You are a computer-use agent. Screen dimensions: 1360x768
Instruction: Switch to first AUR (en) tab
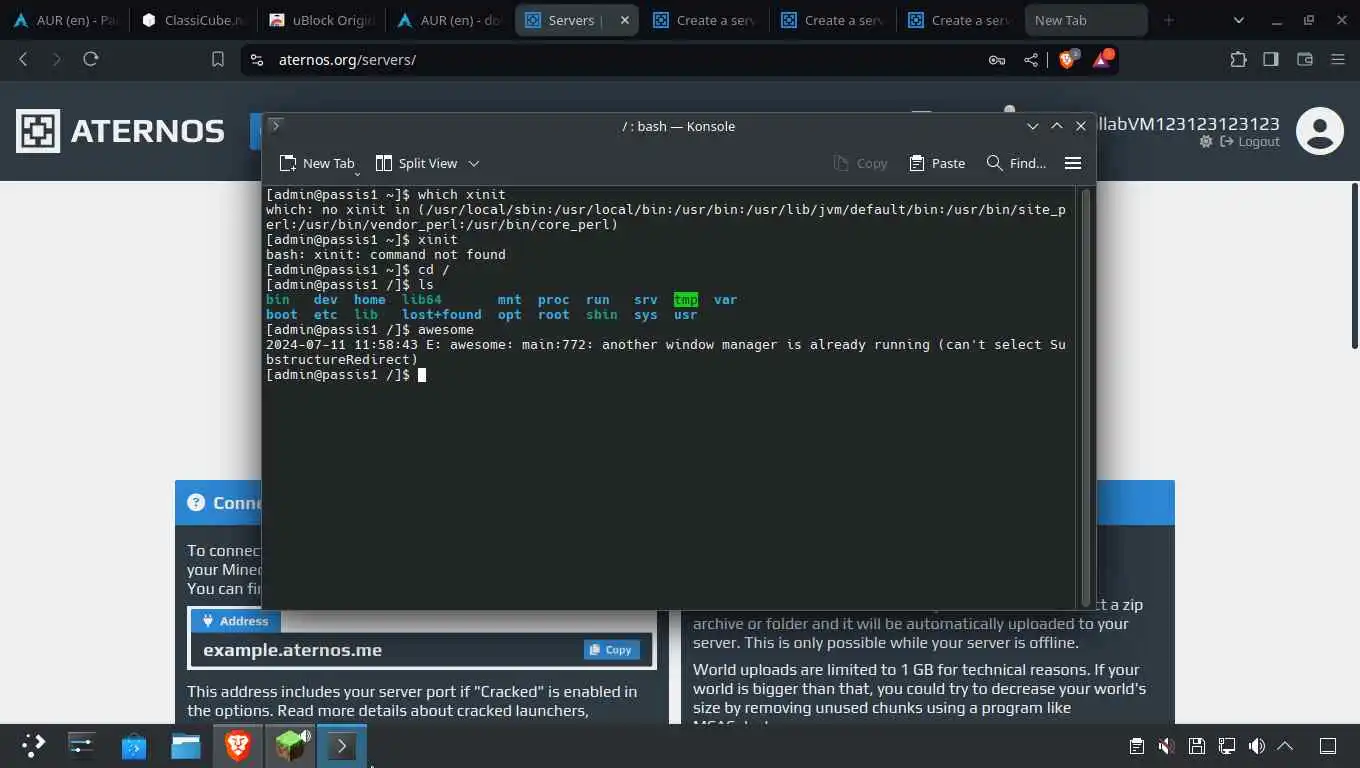pos(65,20)
